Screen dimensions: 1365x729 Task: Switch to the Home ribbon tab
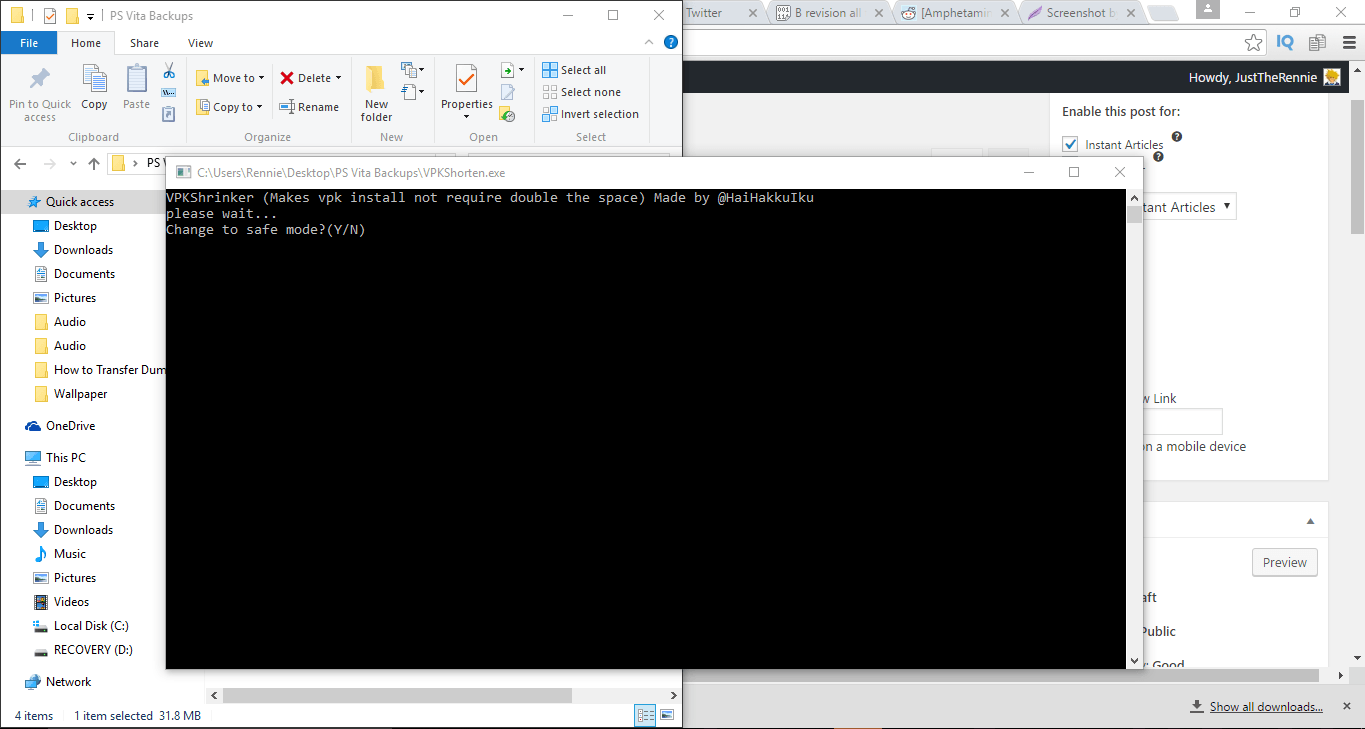(86, 43)
